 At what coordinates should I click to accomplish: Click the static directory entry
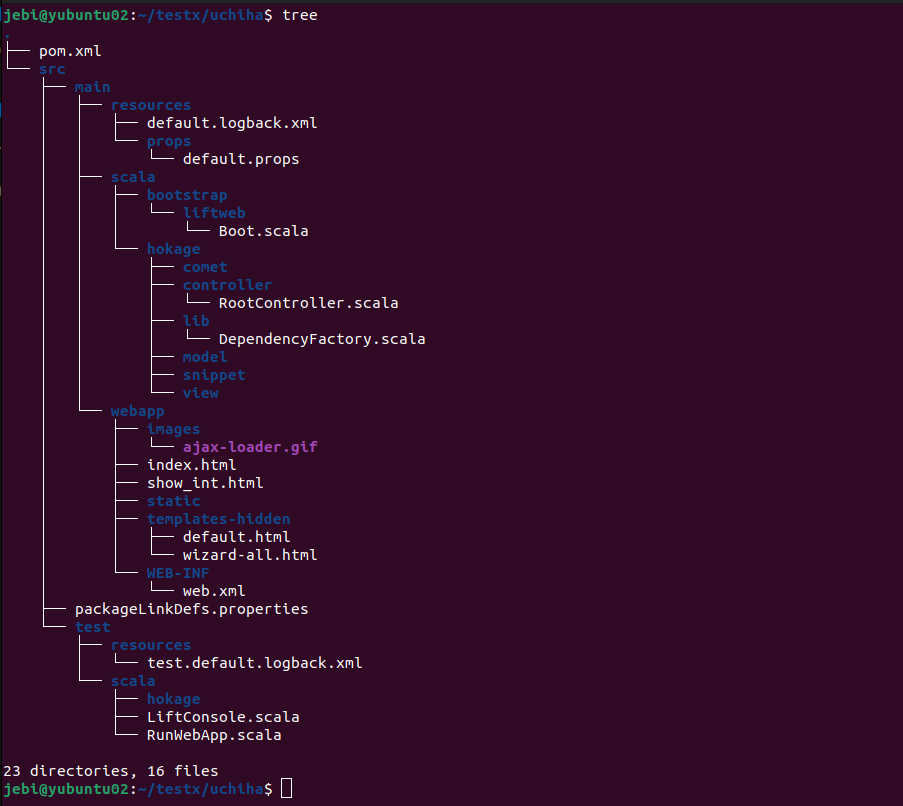173,501
